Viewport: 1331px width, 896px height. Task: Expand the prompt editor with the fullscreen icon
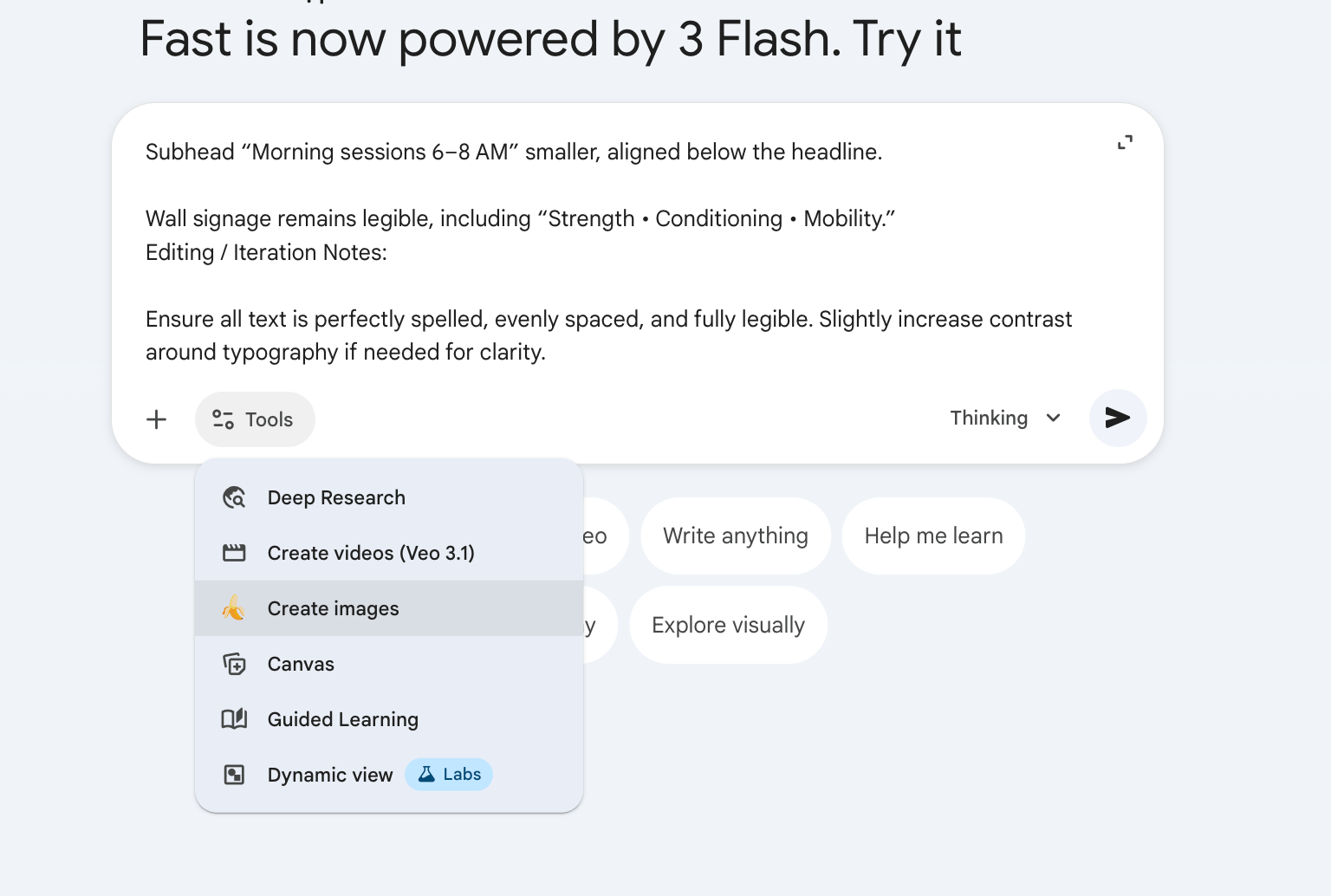1125,141
